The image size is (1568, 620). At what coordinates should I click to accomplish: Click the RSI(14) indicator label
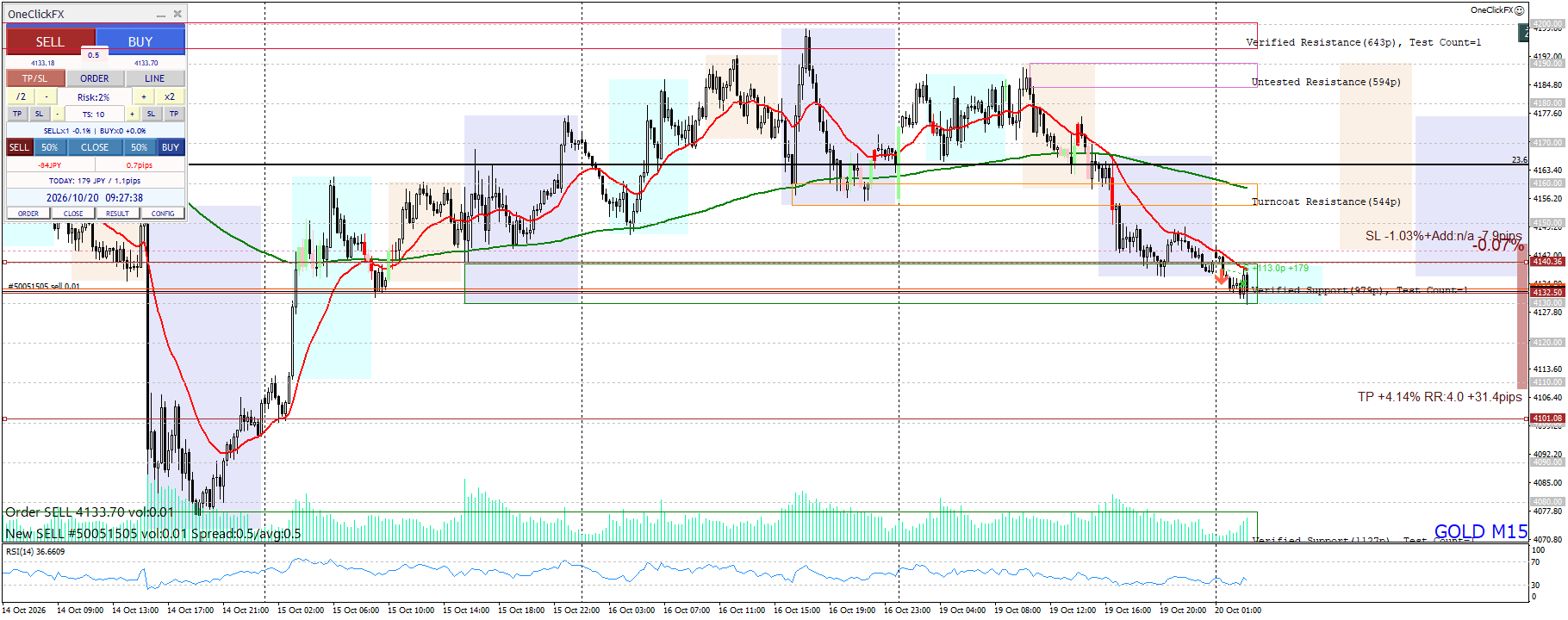[x=35, y=552]
